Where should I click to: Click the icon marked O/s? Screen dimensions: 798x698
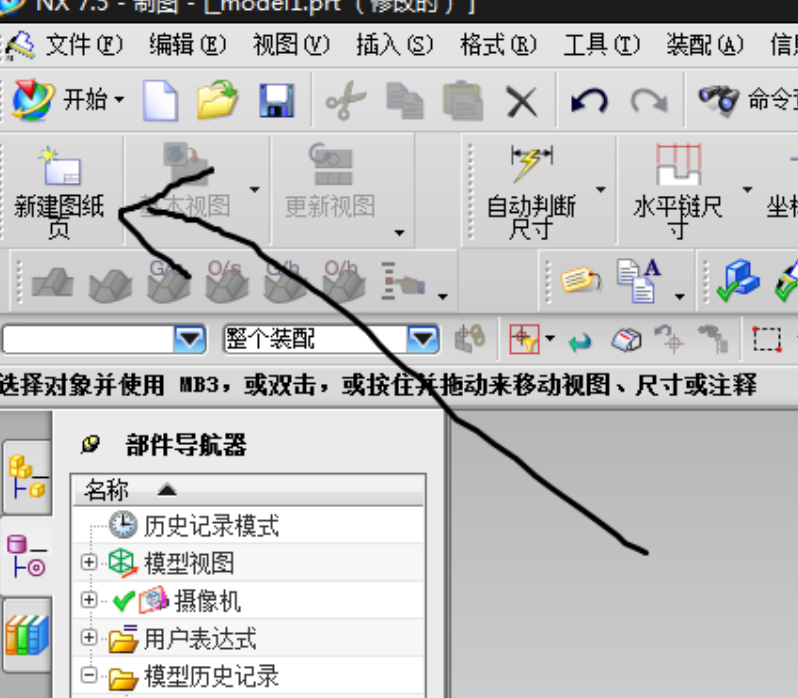[227, 281]
